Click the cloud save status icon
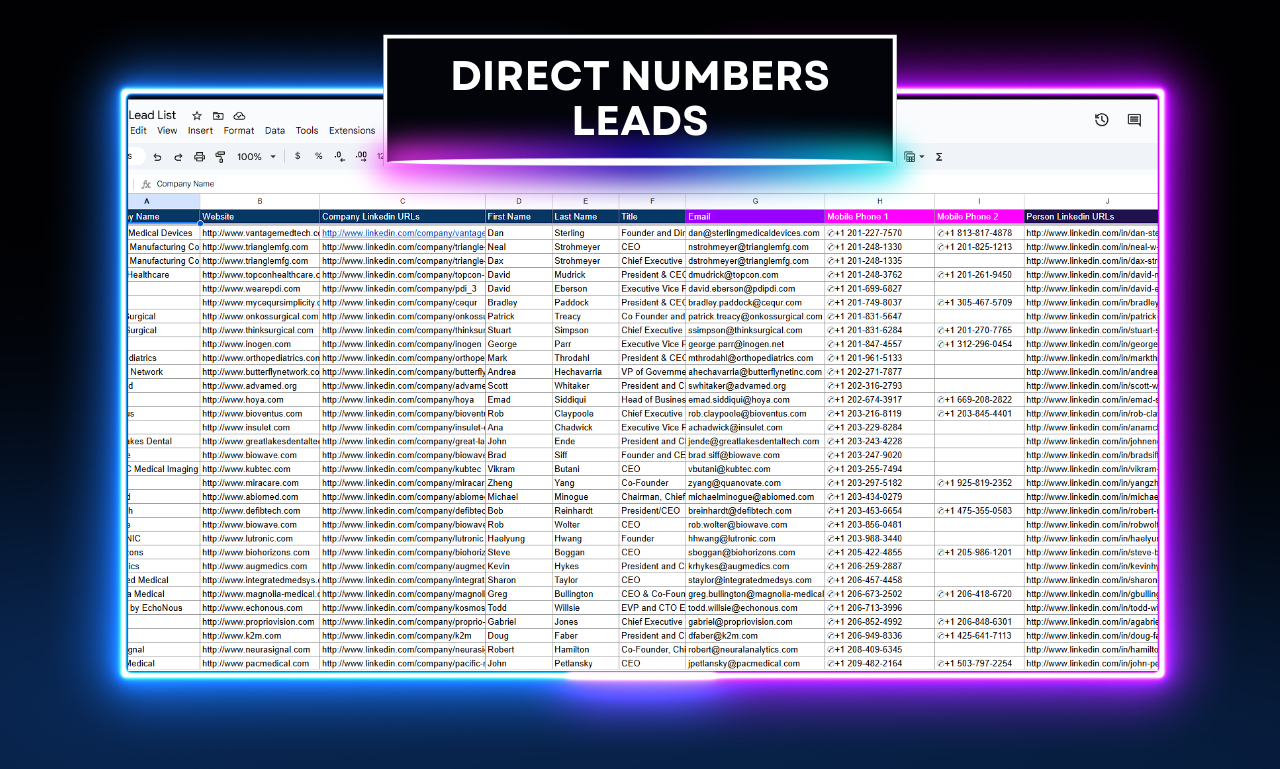 (x=239, y=116)
